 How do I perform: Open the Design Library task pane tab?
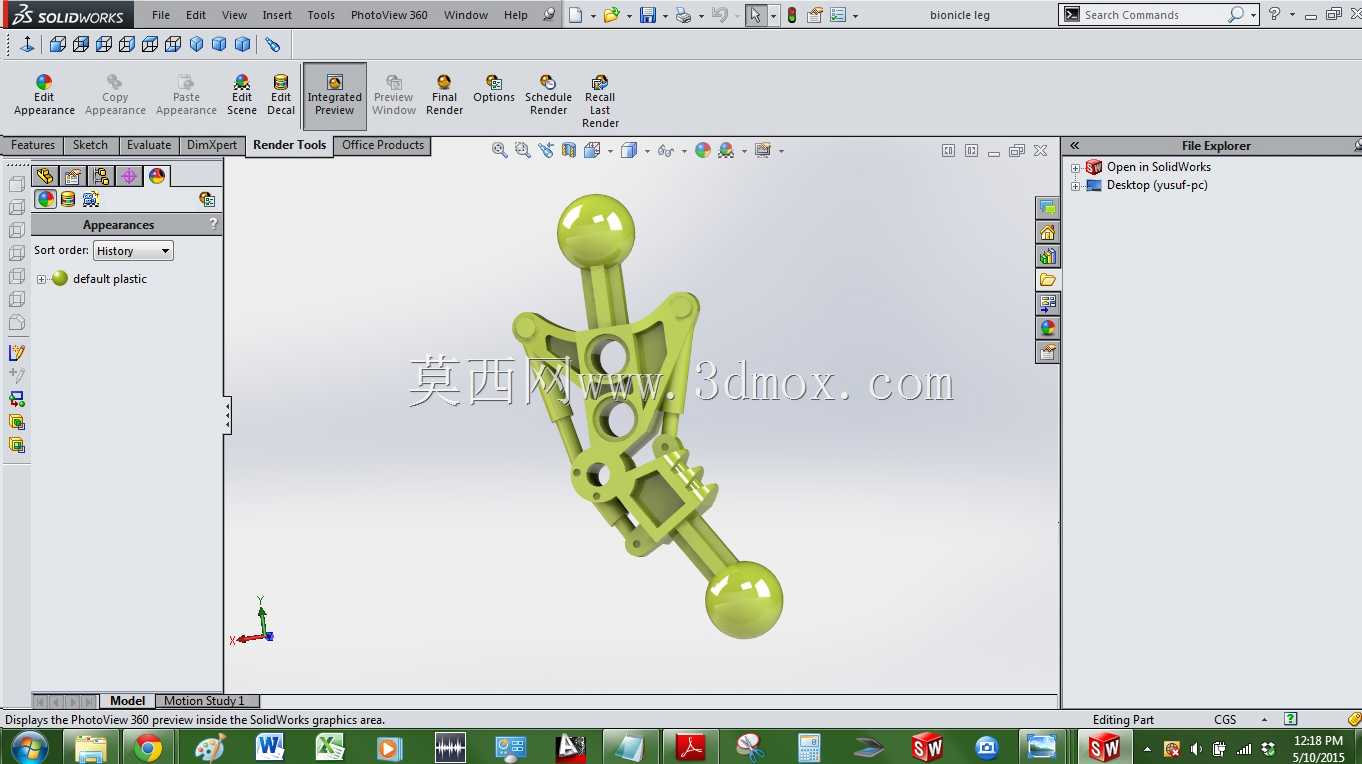coord(1047,256)
